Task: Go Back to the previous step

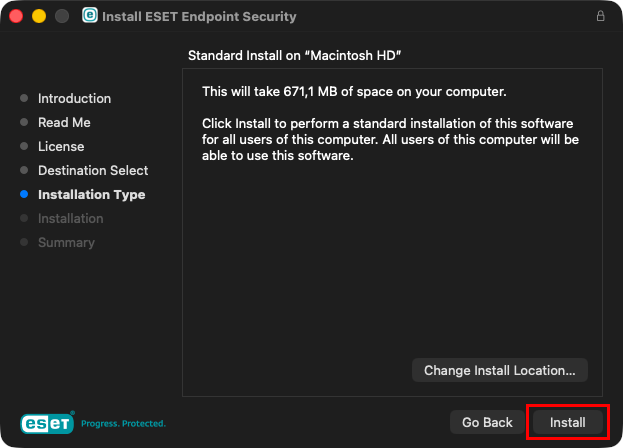Action: [x=487, y=422]
